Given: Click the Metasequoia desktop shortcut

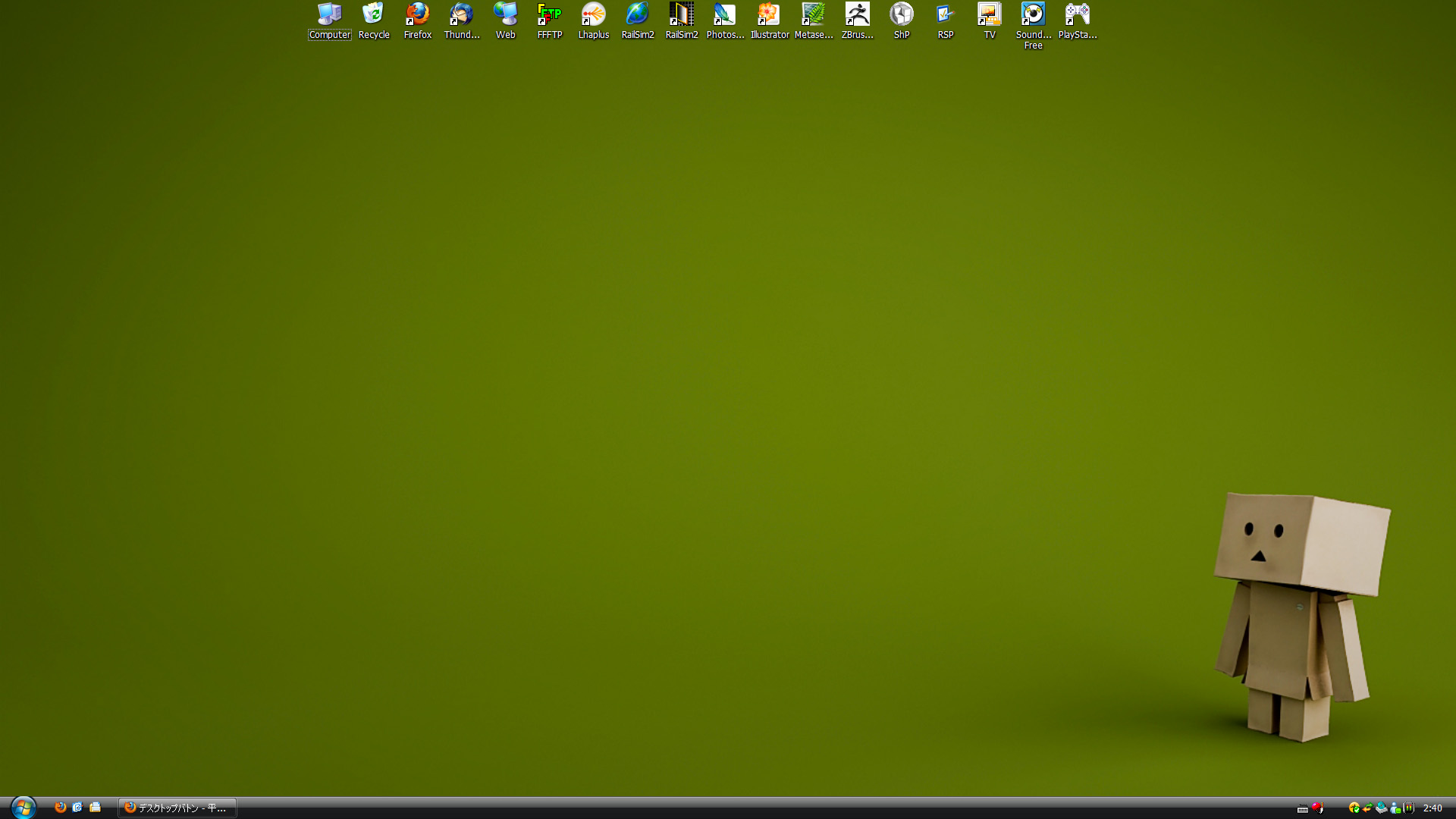Looking at the screenshot, I should 813,14.
